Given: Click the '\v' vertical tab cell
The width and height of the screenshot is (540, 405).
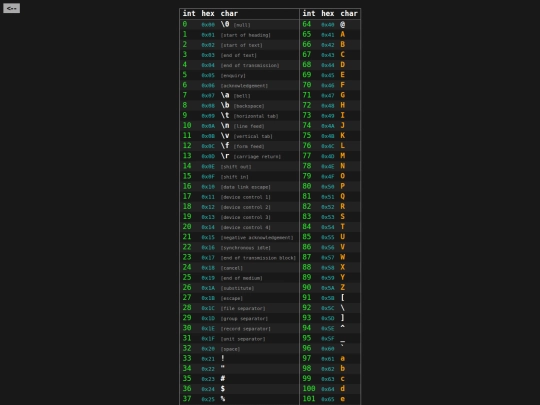Looking at the screenshot, I should (225, 135).
